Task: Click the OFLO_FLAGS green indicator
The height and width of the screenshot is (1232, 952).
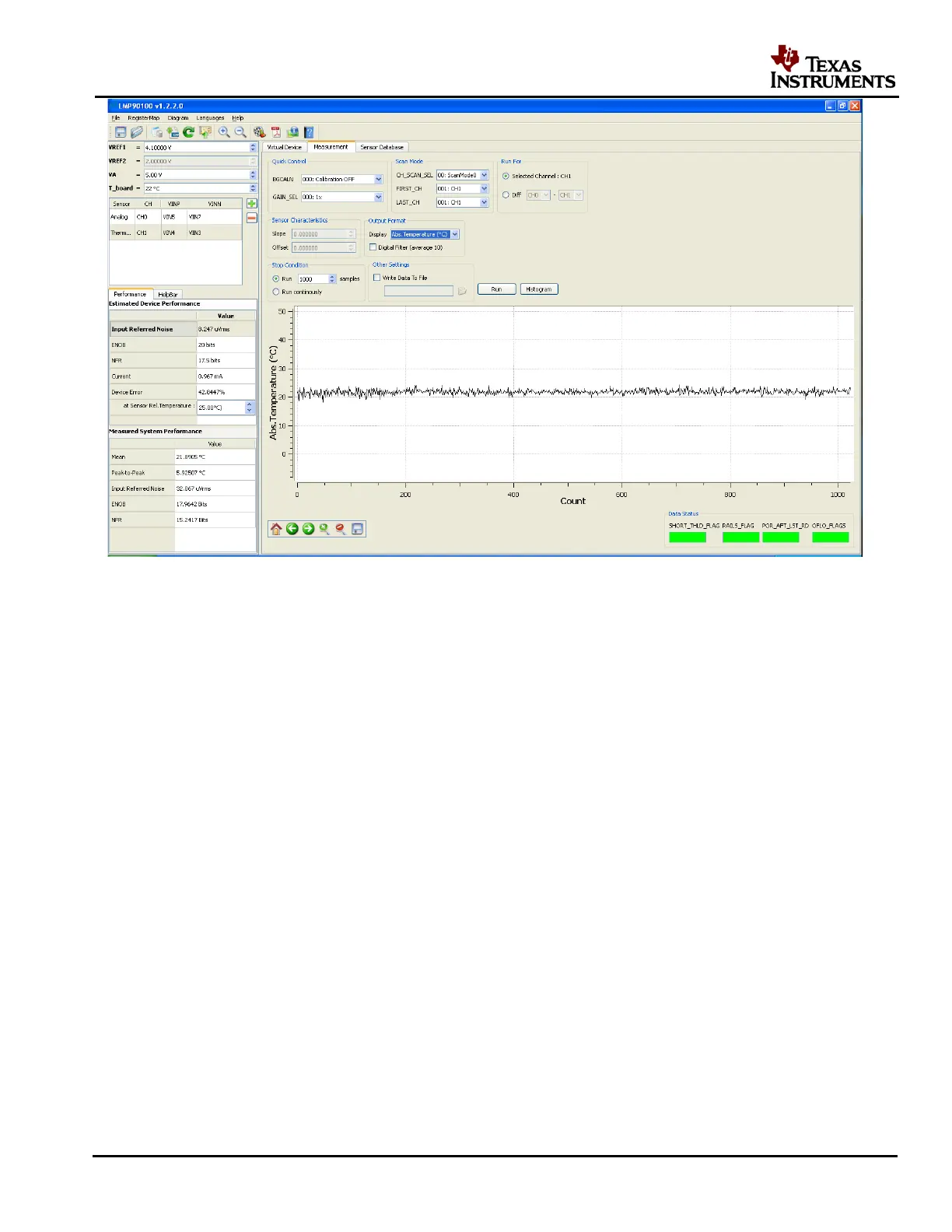Action: tap(831, 537)
